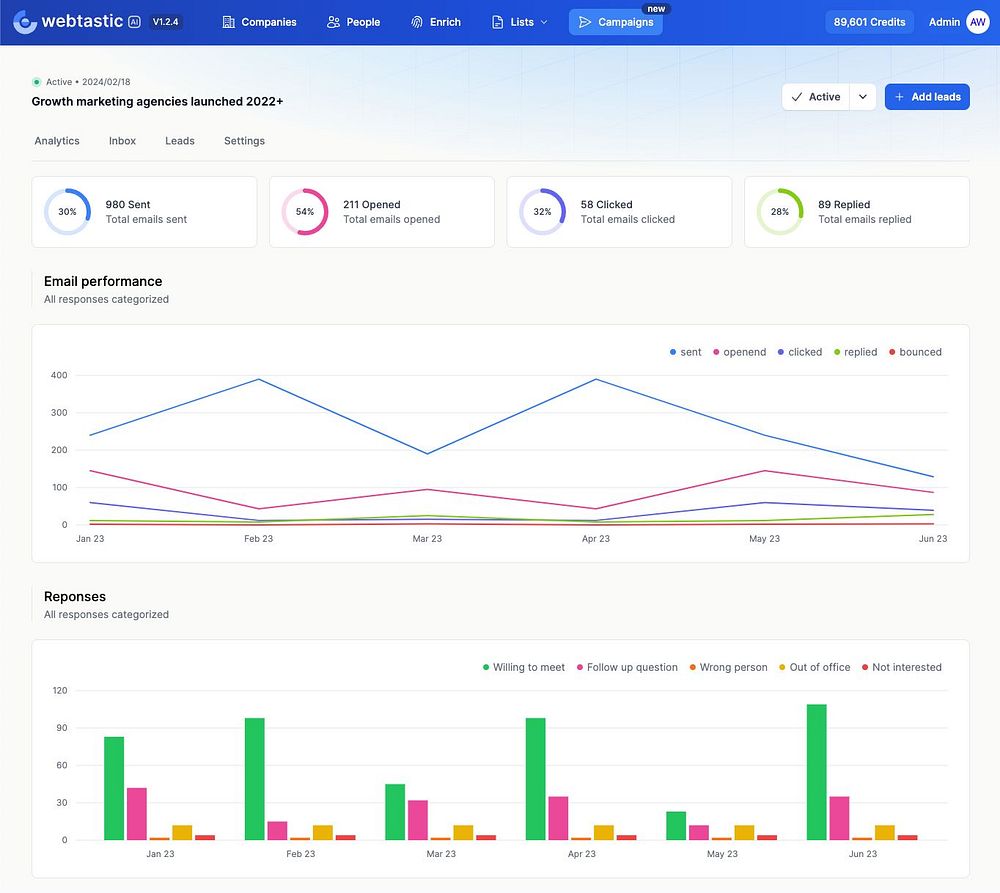Open the status dropdown arrow beside Active
The width and height of the screenshot is (1000, 893).
point(862,97)
